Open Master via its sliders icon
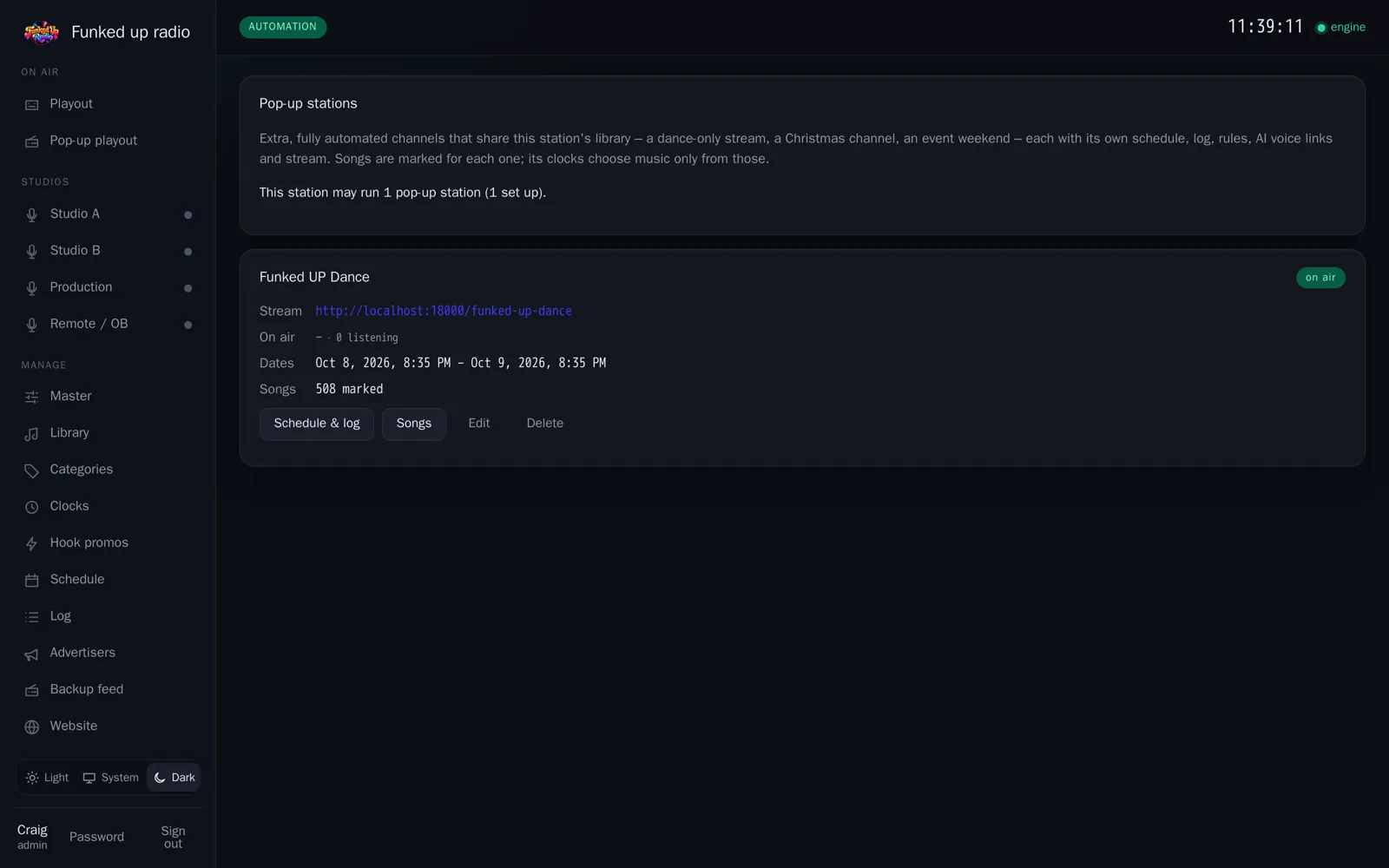The width and height of the screenshot is (1389, 868). click(31, 397)
